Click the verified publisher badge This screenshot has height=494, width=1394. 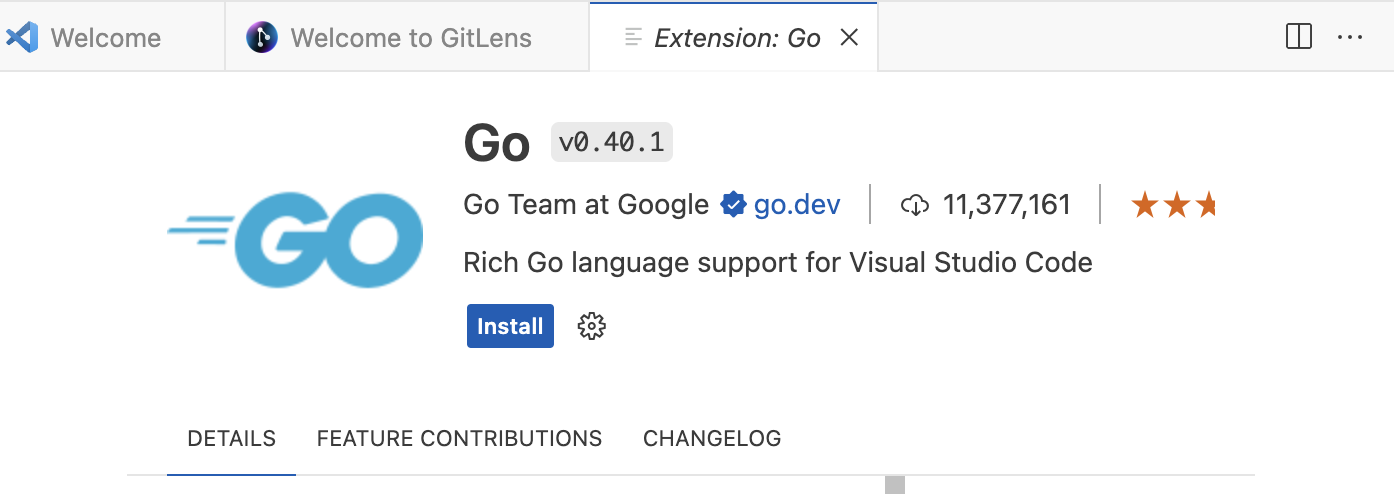pyautogui.click(x=733, y=205)
